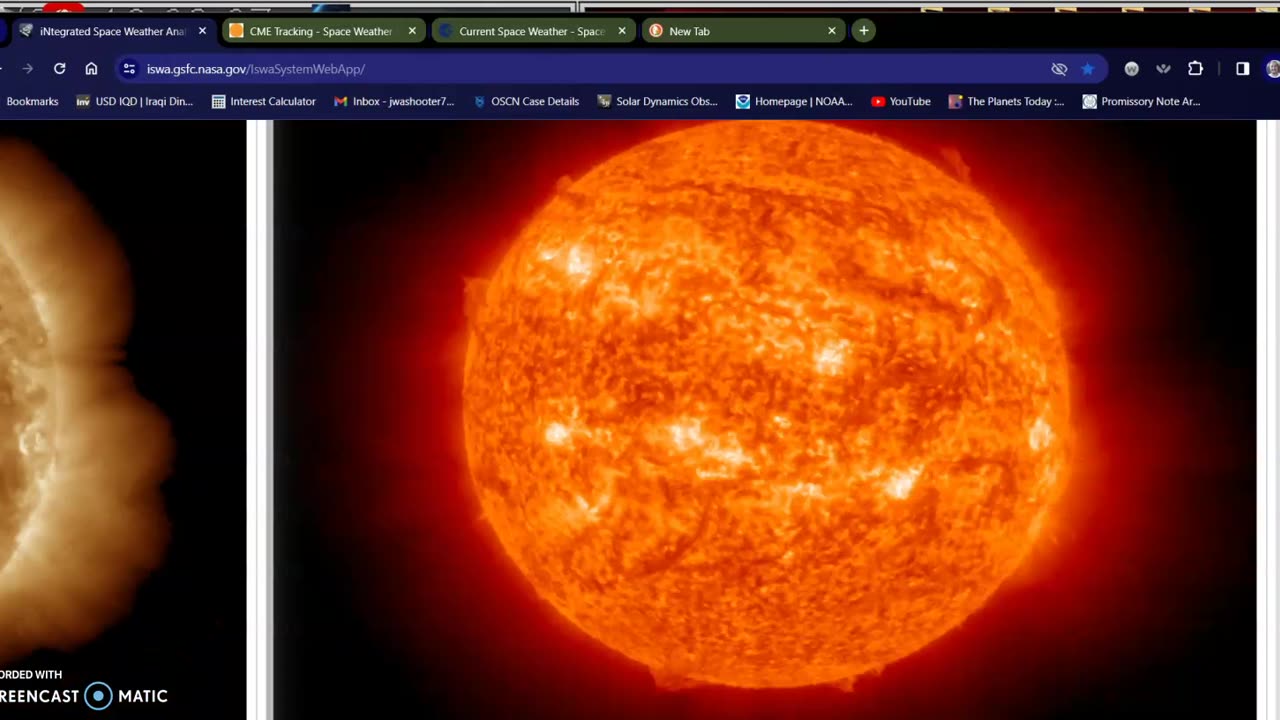1280x720 pixels.
Task: Open the Interest Calculator bookmark
Action: [264, 101]
